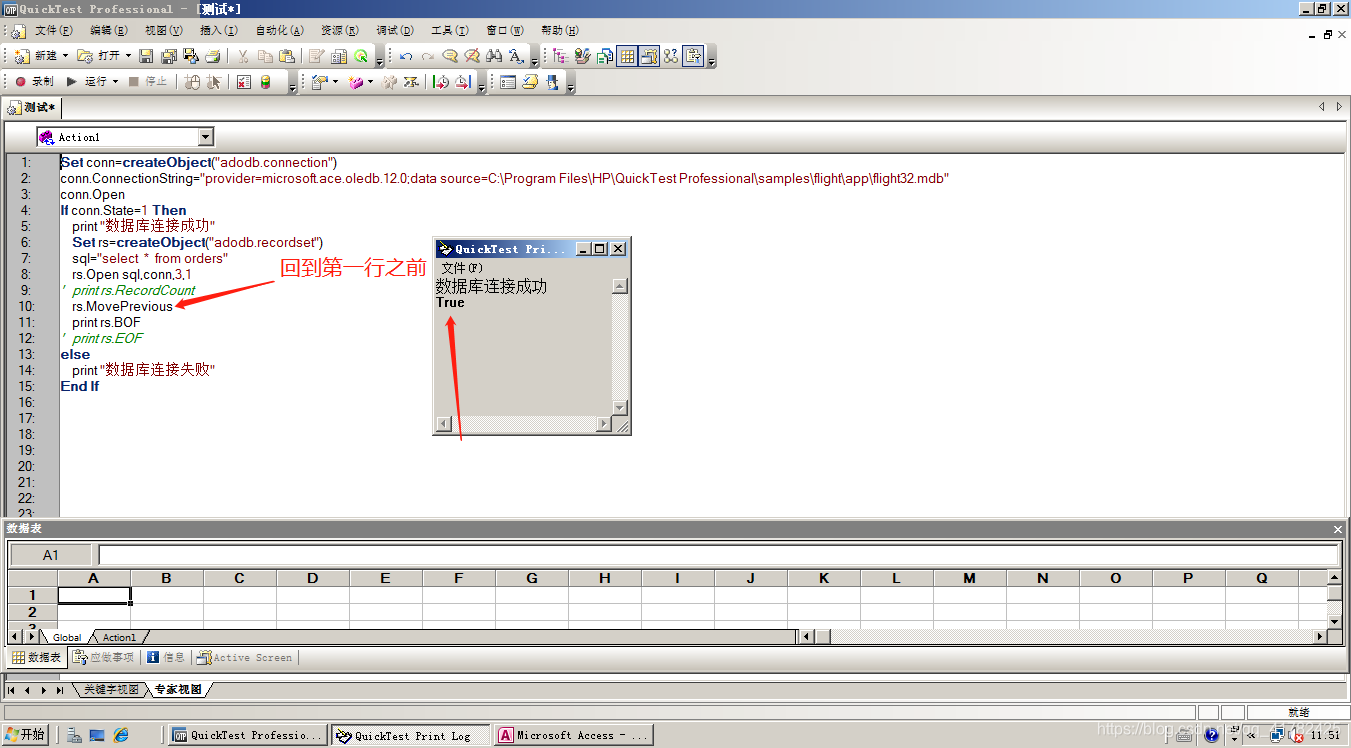
Task: Click the Start transaction clock icon
Action: tap(441, 82)
